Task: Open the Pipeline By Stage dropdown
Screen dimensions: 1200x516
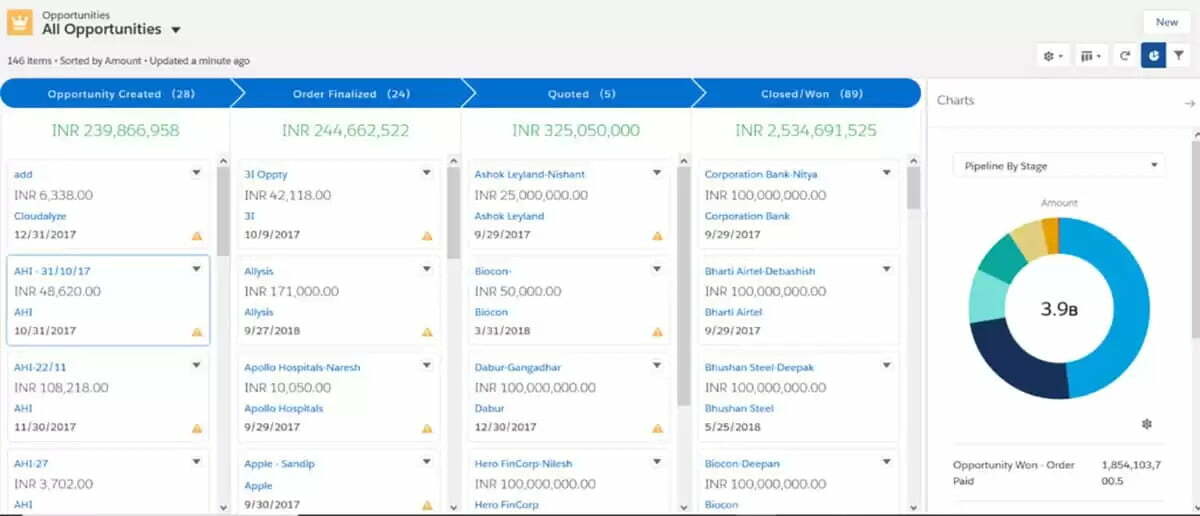Action: click(x=1058, y=166)
